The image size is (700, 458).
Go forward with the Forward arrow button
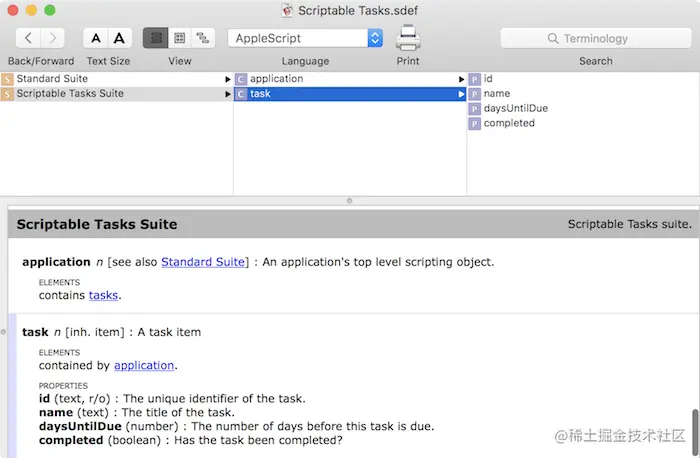(53, 38)
